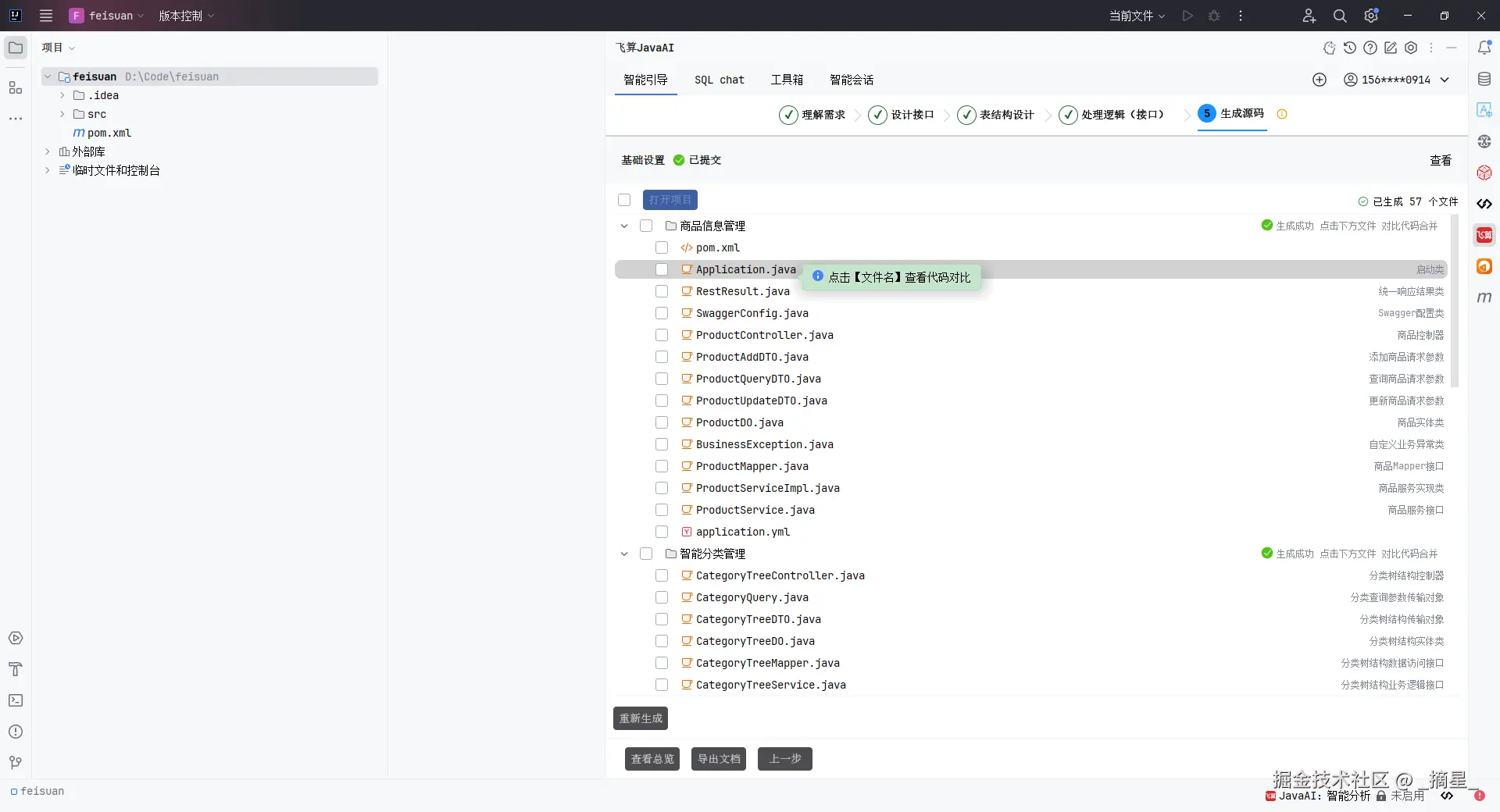Click info icon beside 生成源码 step
This screenshot has width=1500, height=812.
[1282, 114]
